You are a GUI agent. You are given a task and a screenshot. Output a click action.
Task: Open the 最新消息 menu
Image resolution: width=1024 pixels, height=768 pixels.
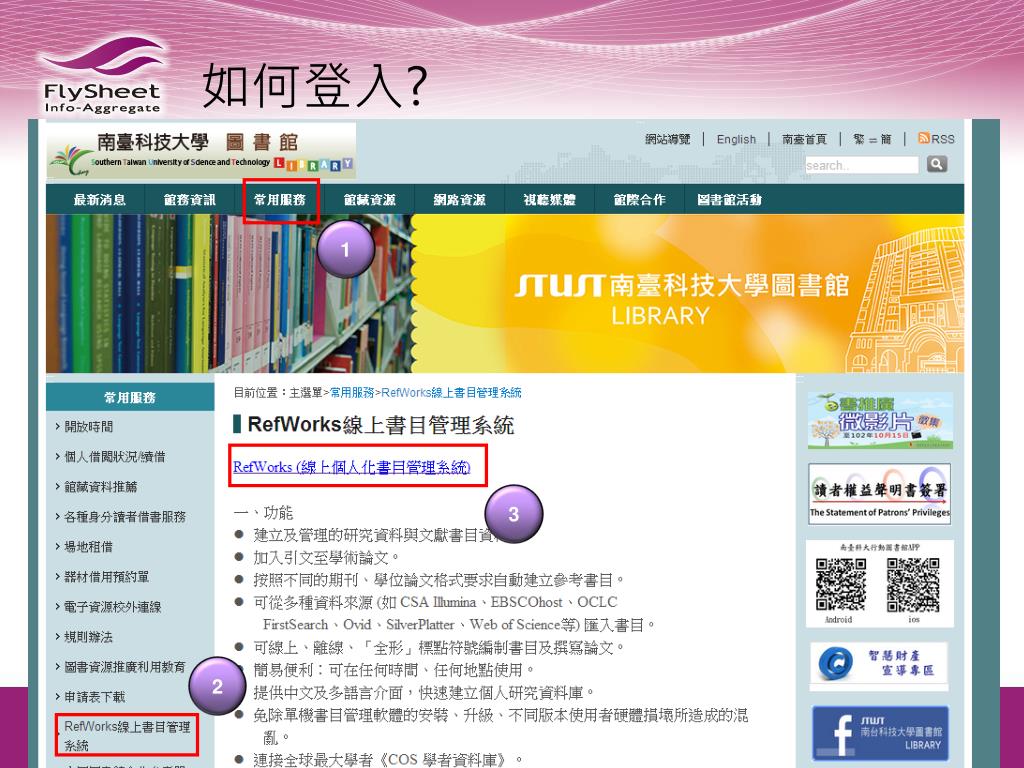point(99,200)
